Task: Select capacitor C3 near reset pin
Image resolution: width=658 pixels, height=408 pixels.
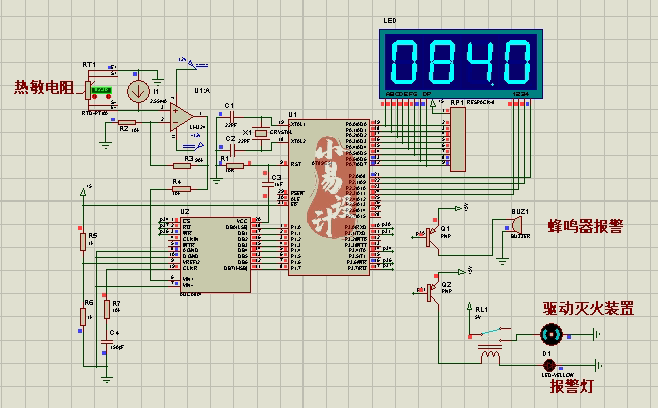Action: point(267,184)
